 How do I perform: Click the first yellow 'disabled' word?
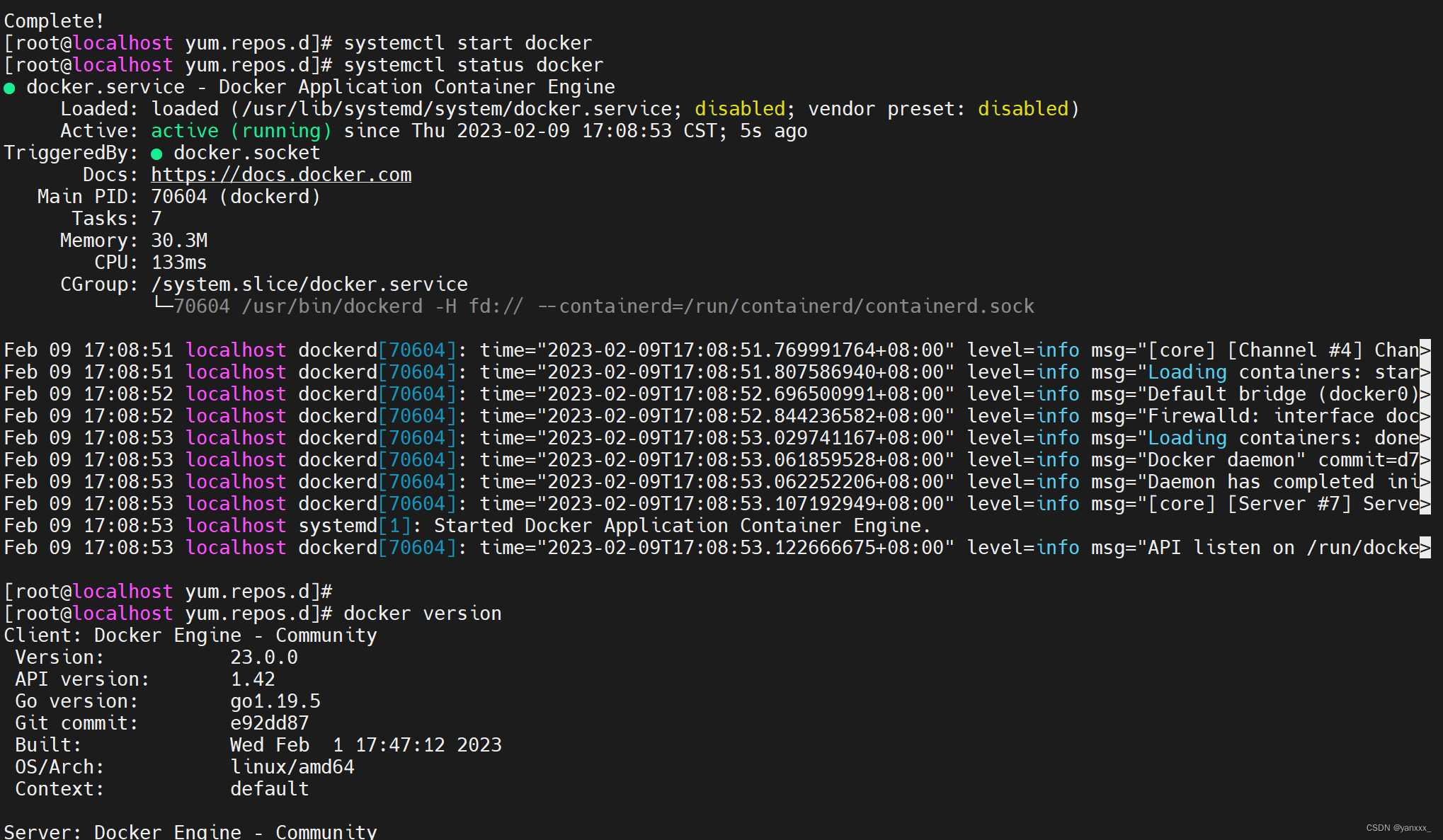coord(739,109)
